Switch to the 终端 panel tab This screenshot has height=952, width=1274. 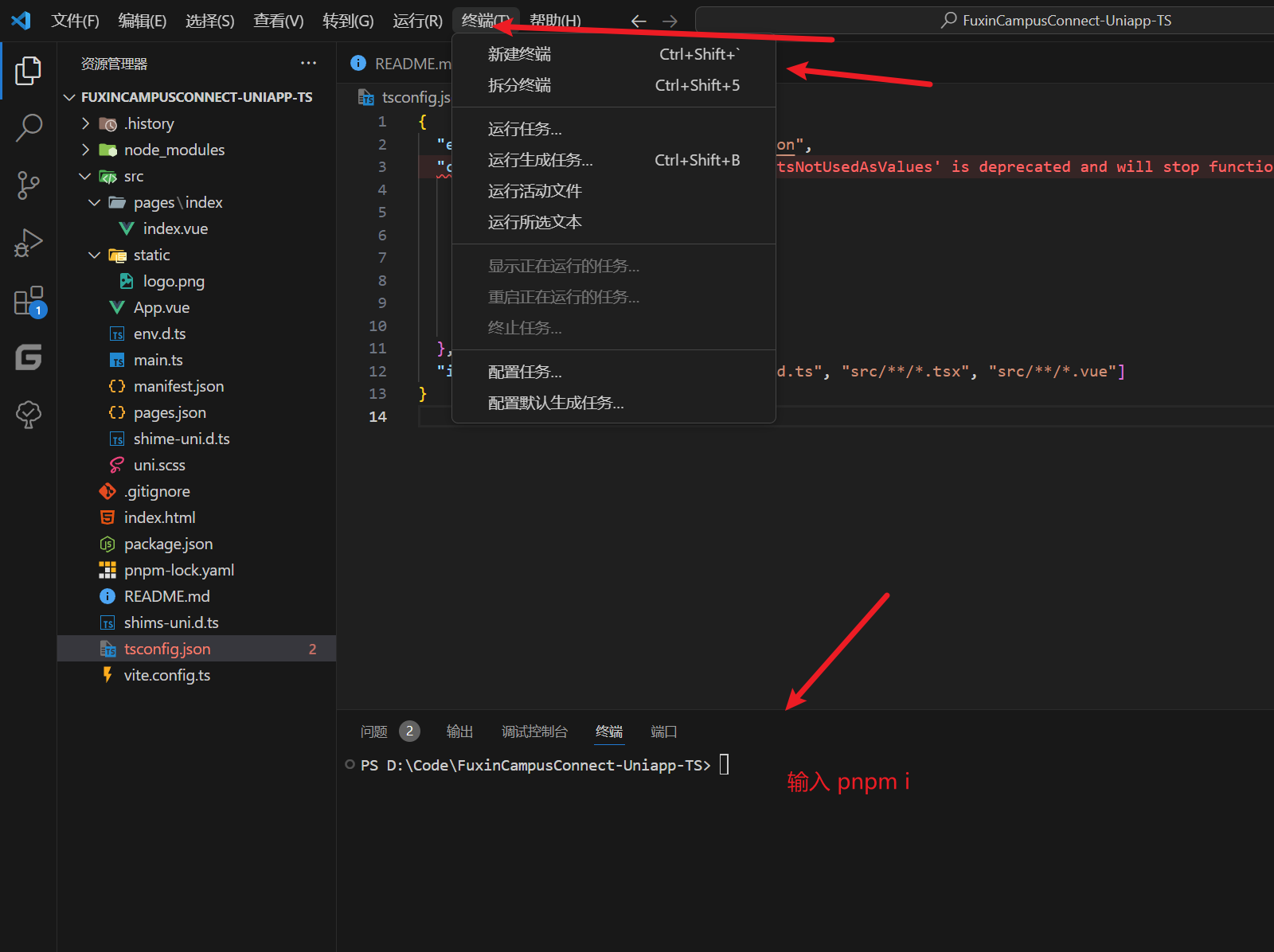click(609, 732)
